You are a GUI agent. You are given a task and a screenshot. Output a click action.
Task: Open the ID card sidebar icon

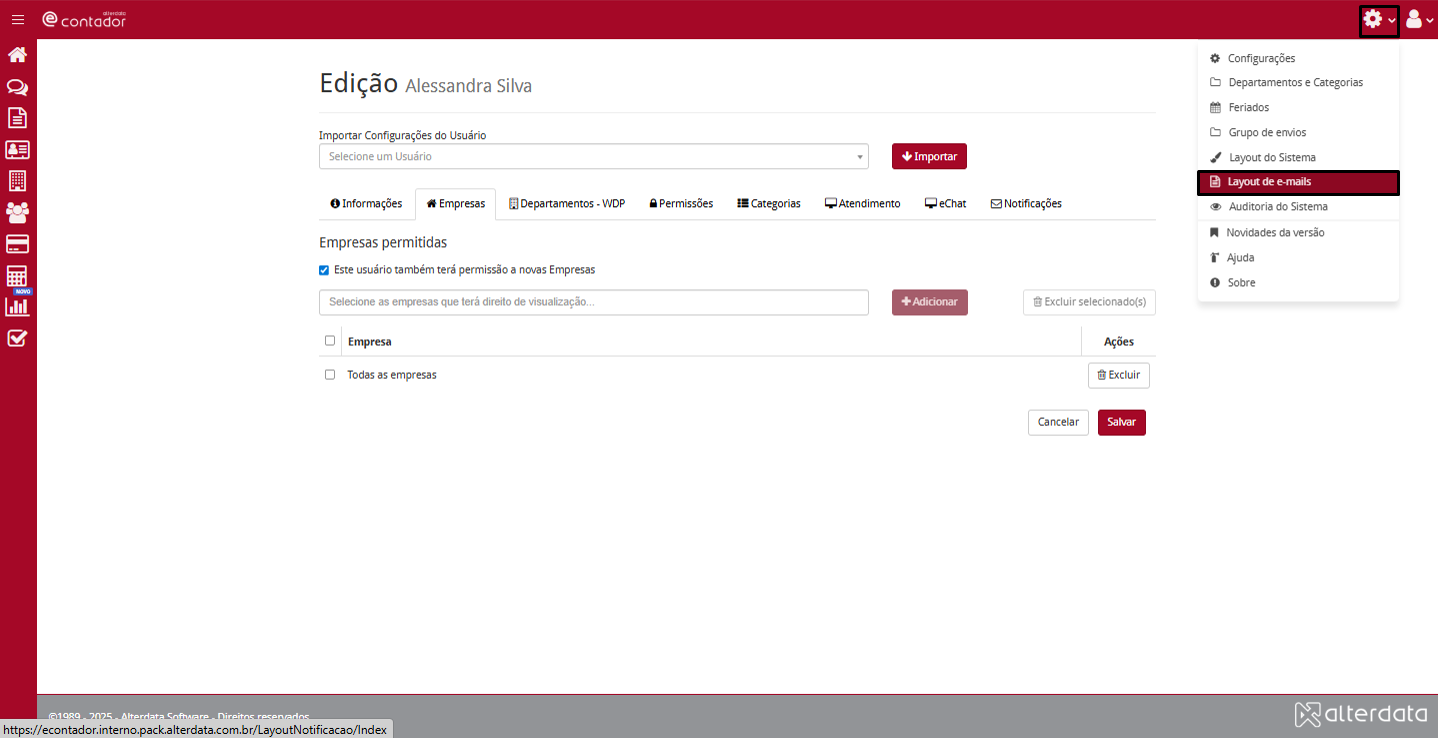[17, 150]
